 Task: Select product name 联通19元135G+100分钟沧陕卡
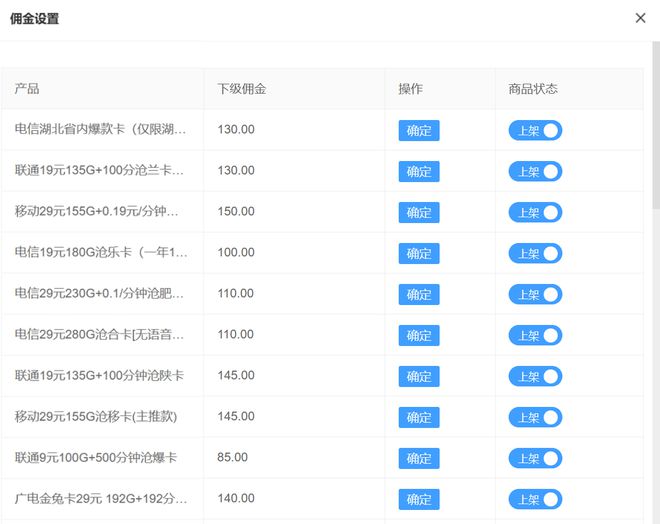pyautogui.click(x=99, y=375)
